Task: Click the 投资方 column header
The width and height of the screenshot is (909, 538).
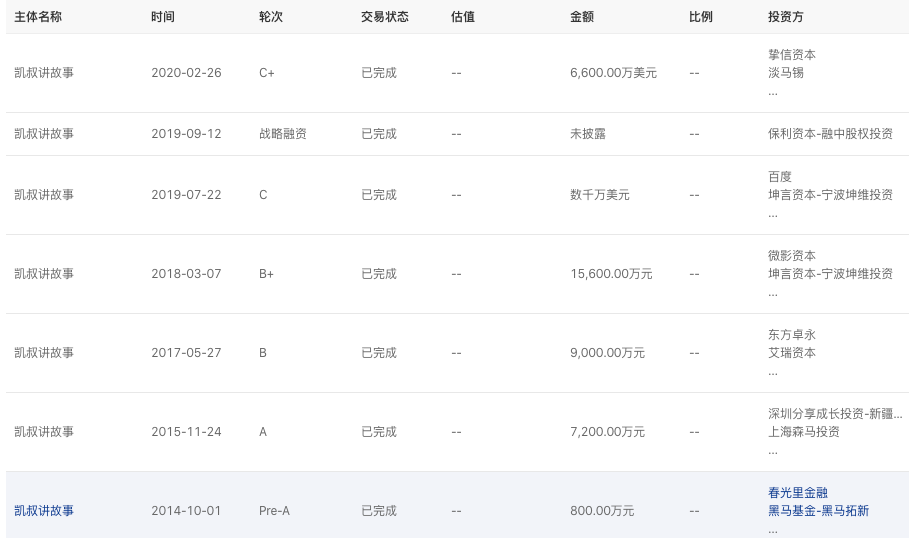Action: pos(786,17)
